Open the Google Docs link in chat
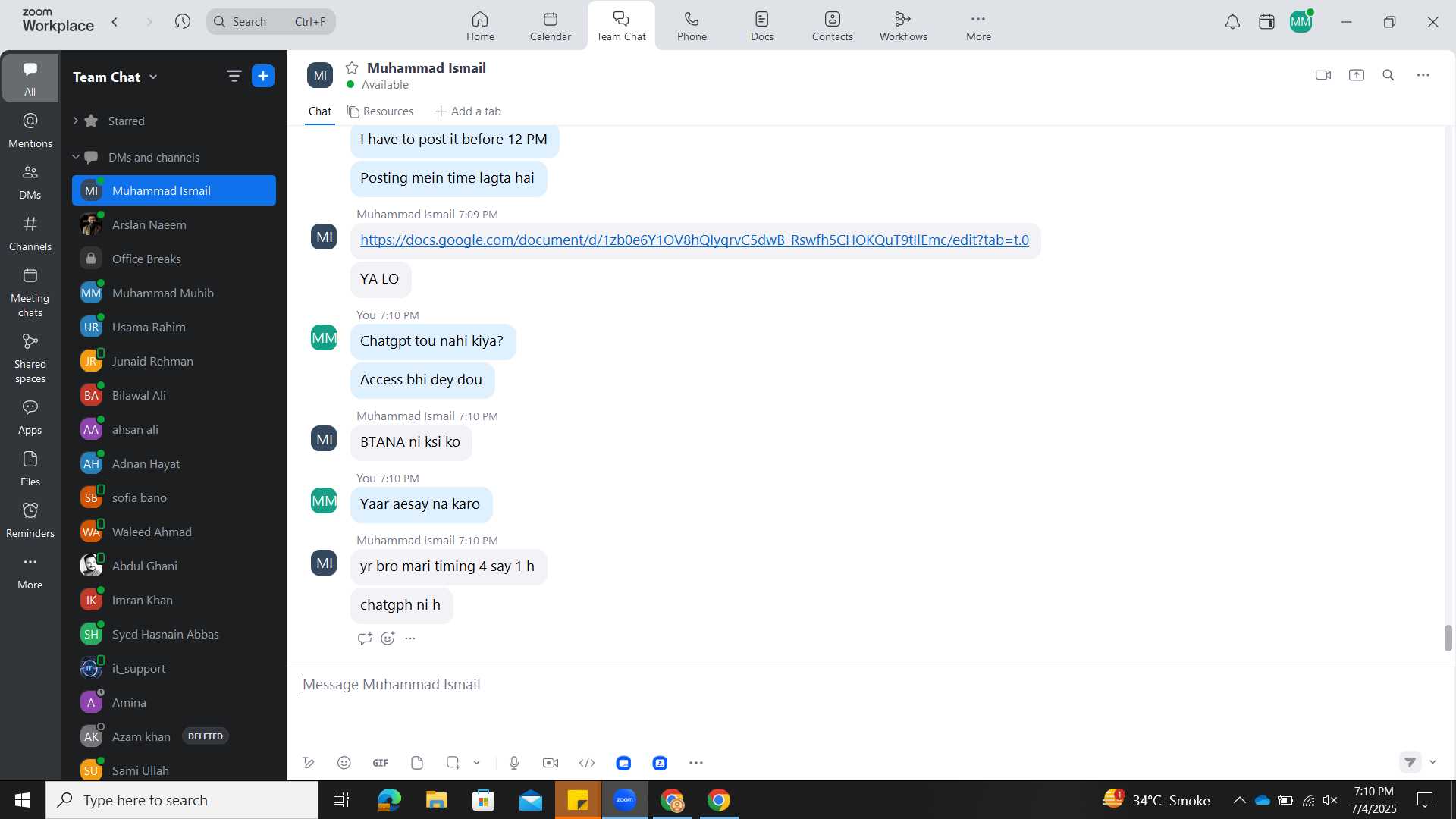Screen dimensions: 1456x819 pos(694,240)
